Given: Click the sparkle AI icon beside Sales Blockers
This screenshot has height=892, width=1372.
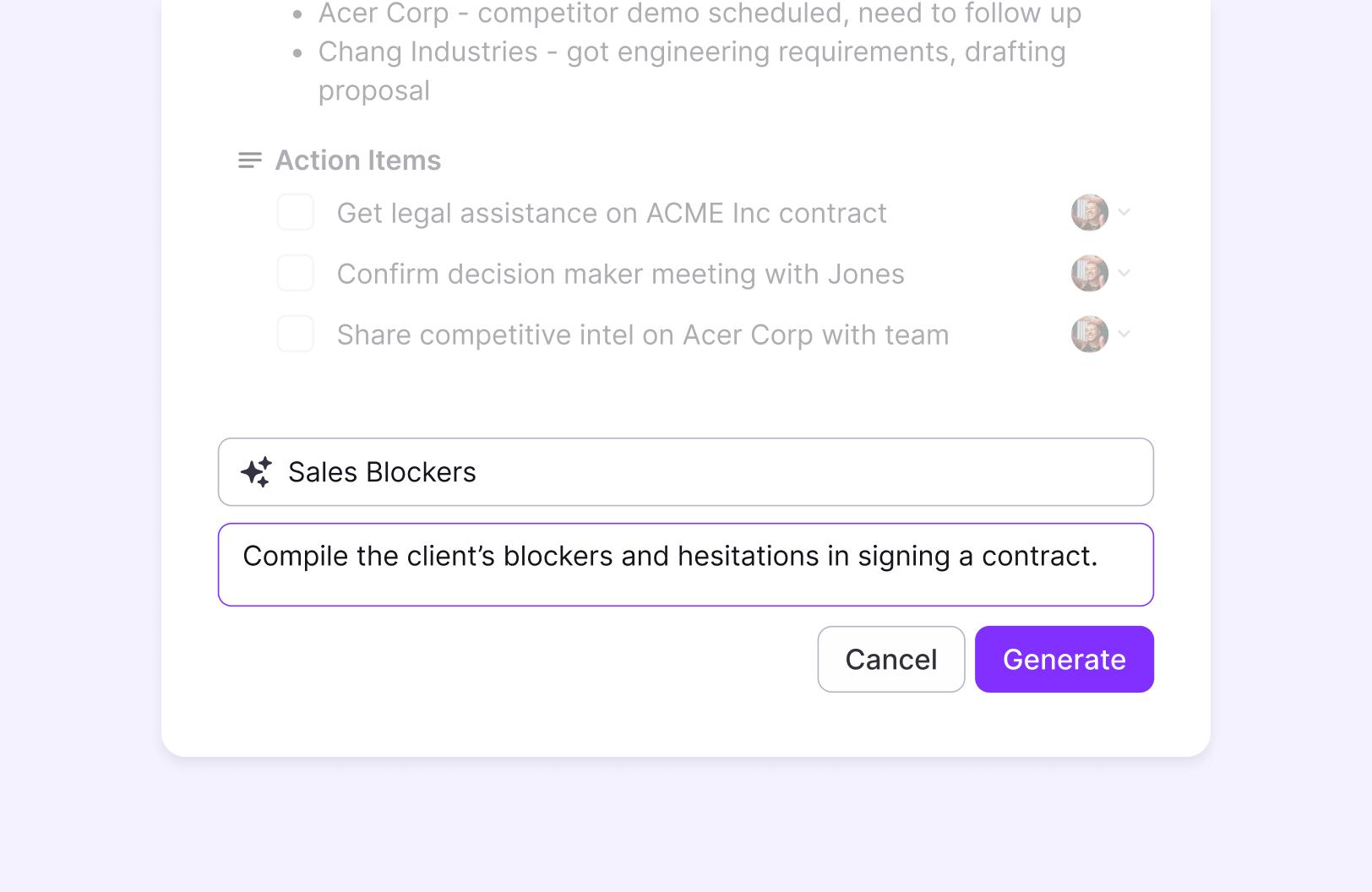Looking at the screenshot, I should tap(256, 472).
